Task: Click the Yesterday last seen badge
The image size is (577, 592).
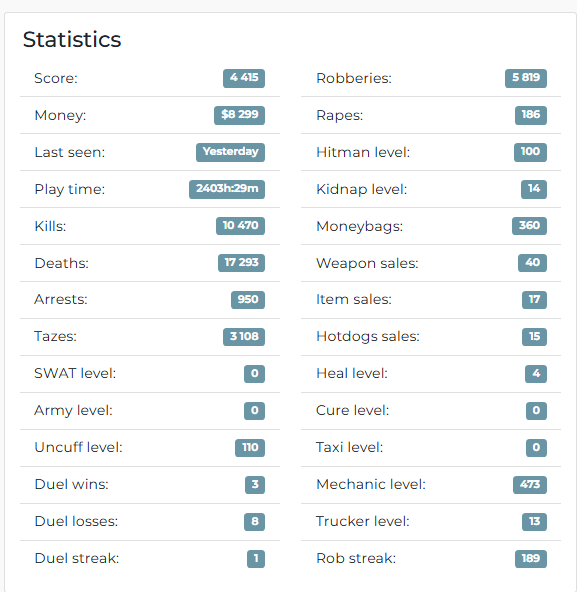Action: tap(230, 152)
